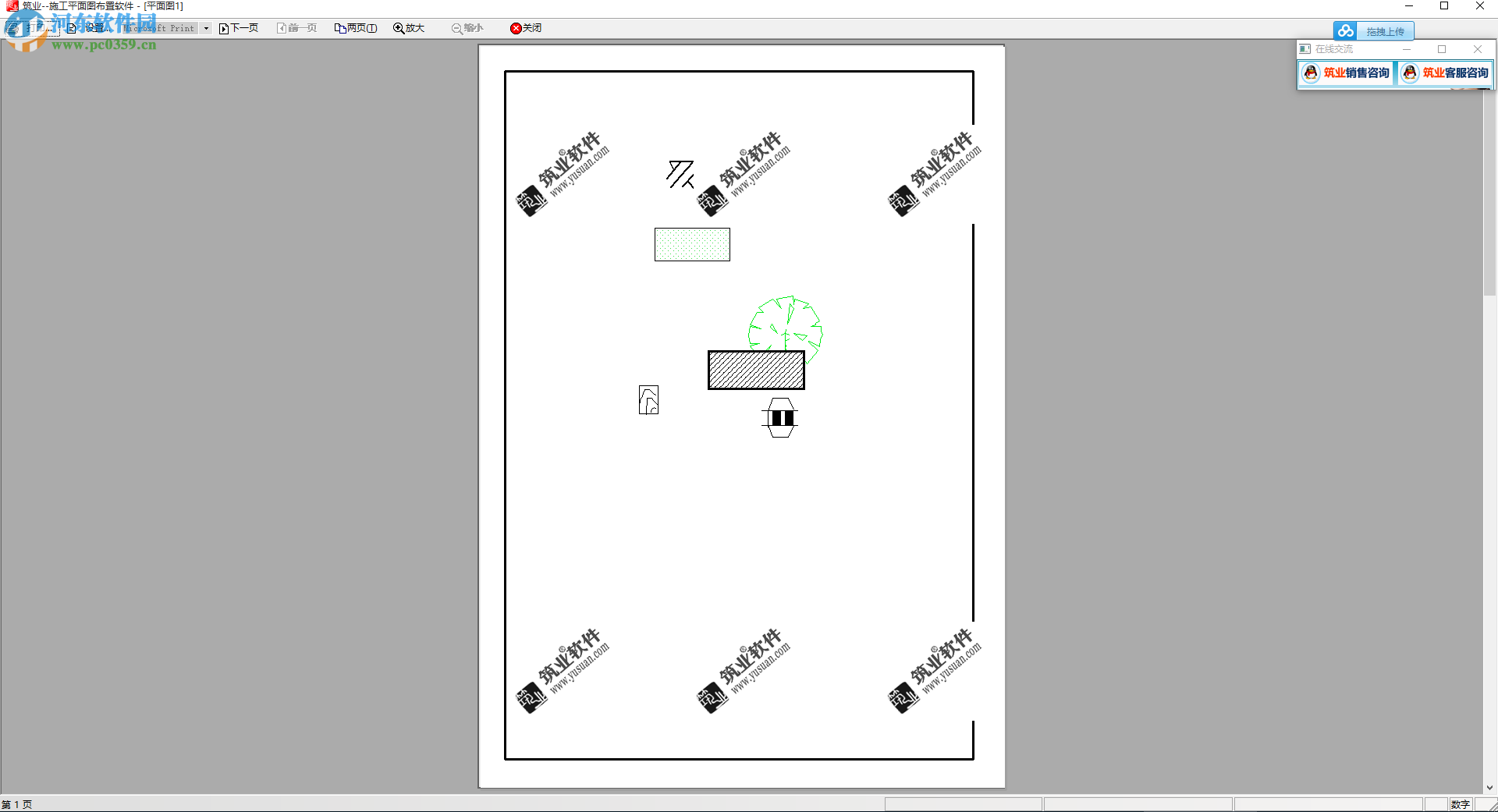Click the diagonal-lines symbol near page top
The image size is (1498, 812).
coord(680,174)
